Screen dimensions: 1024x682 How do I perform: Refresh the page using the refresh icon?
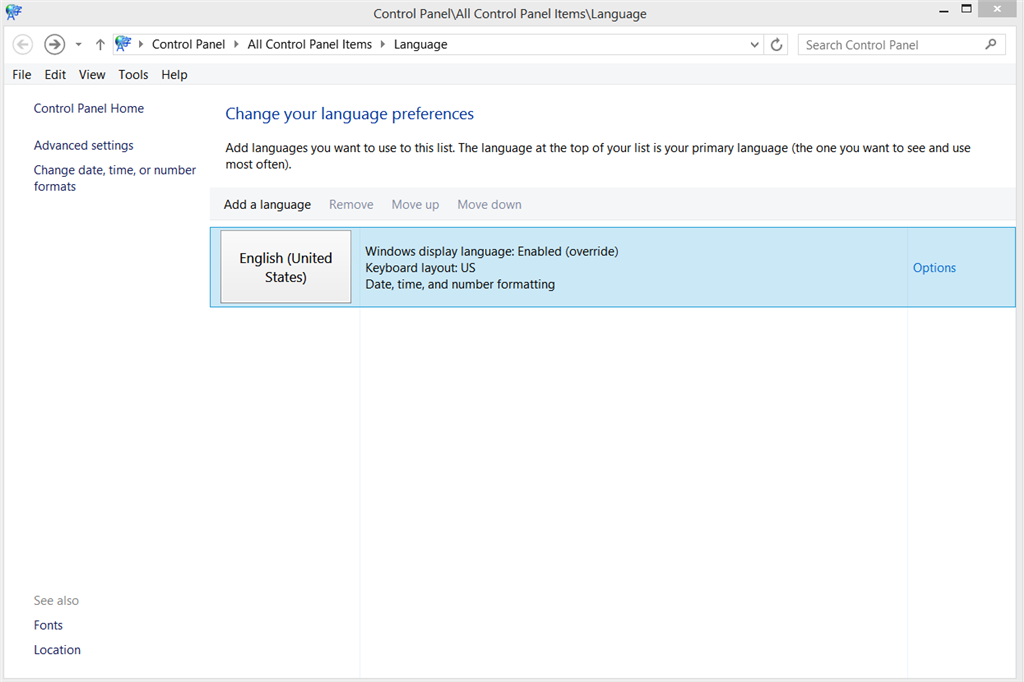[x=777, y=44]
